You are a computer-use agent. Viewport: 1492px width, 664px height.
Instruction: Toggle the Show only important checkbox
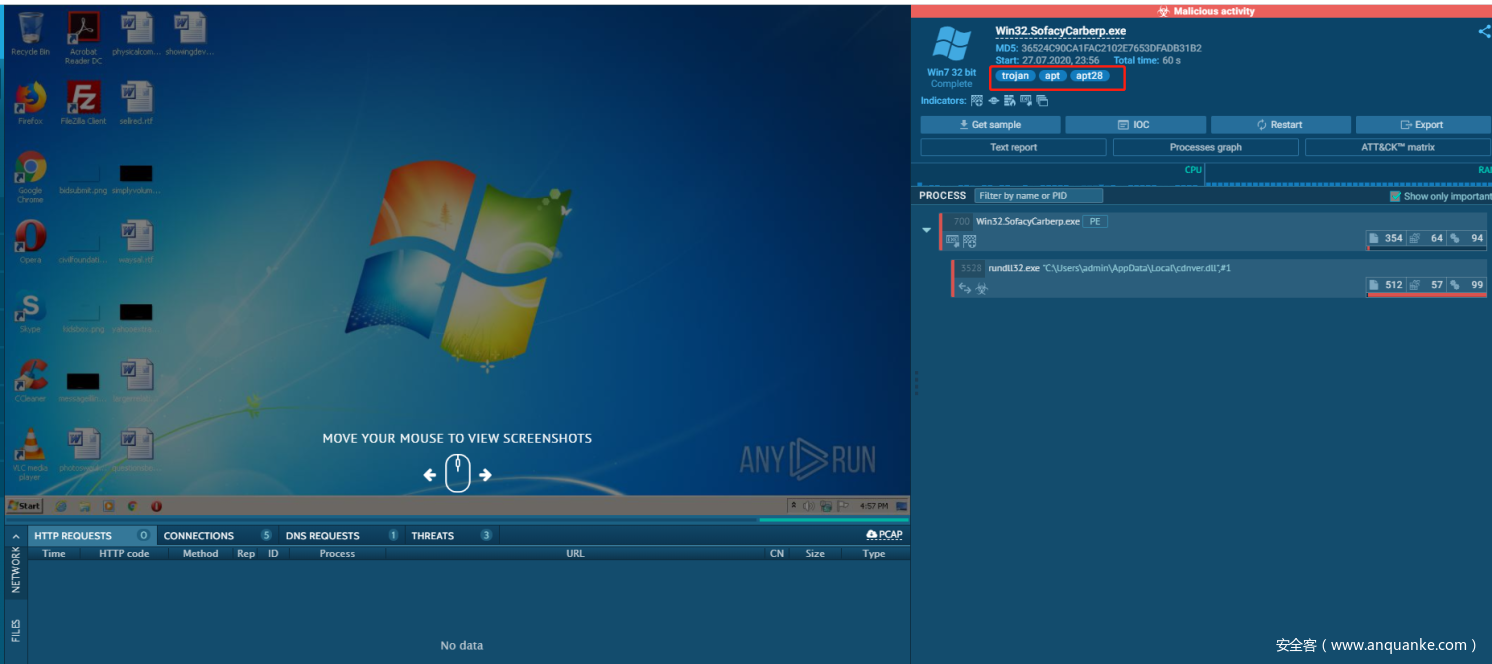[x=1395, y=196]
